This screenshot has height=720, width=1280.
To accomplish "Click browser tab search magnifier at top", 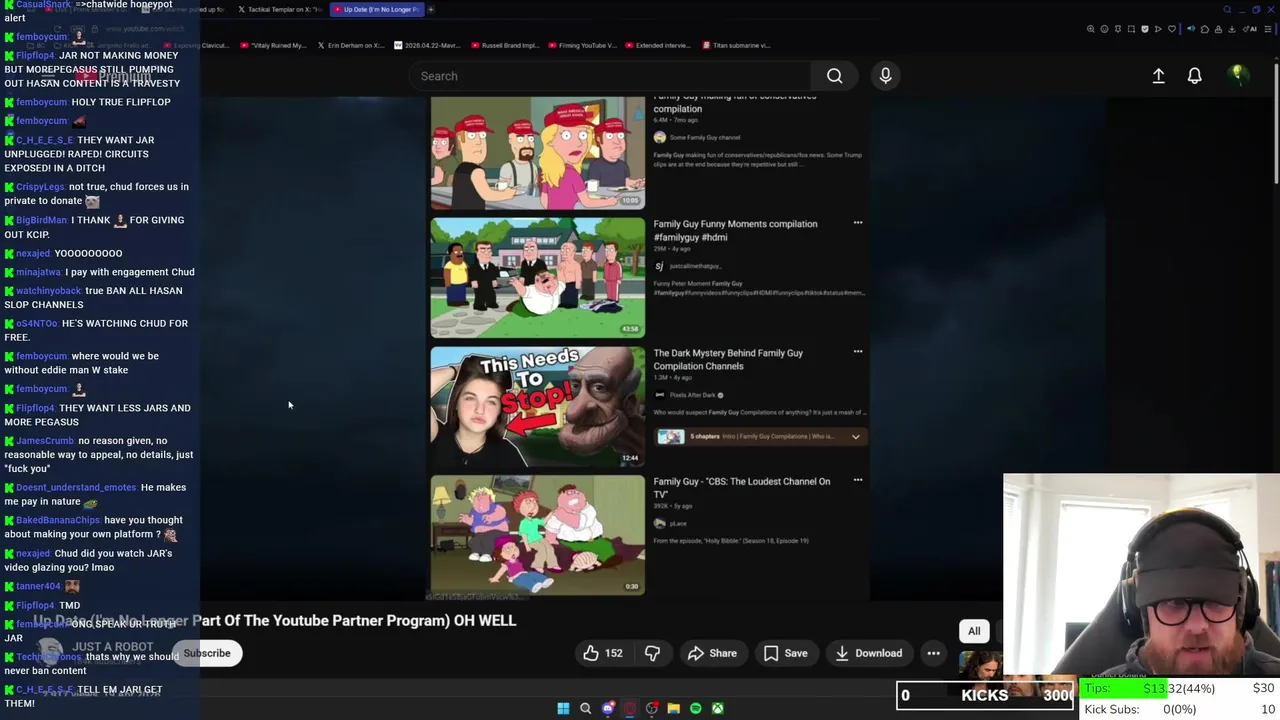I will (1227, 10).
